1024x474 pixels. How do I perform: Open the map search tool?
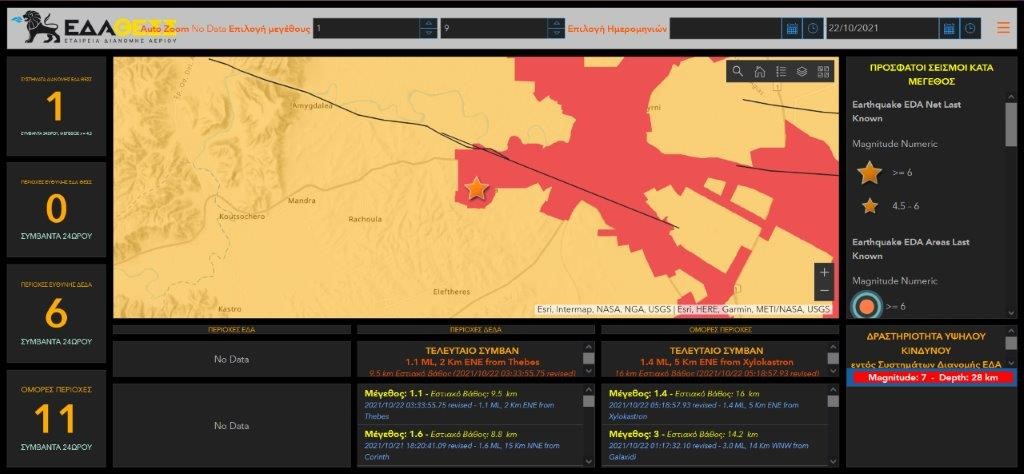[x=738, y=71]
